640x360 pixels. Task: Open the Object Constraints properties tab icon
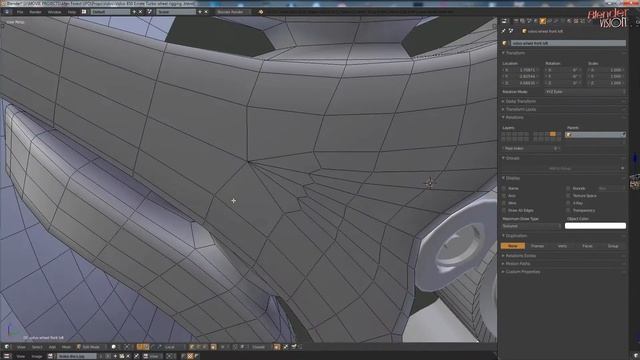click(x=549, y=21)
